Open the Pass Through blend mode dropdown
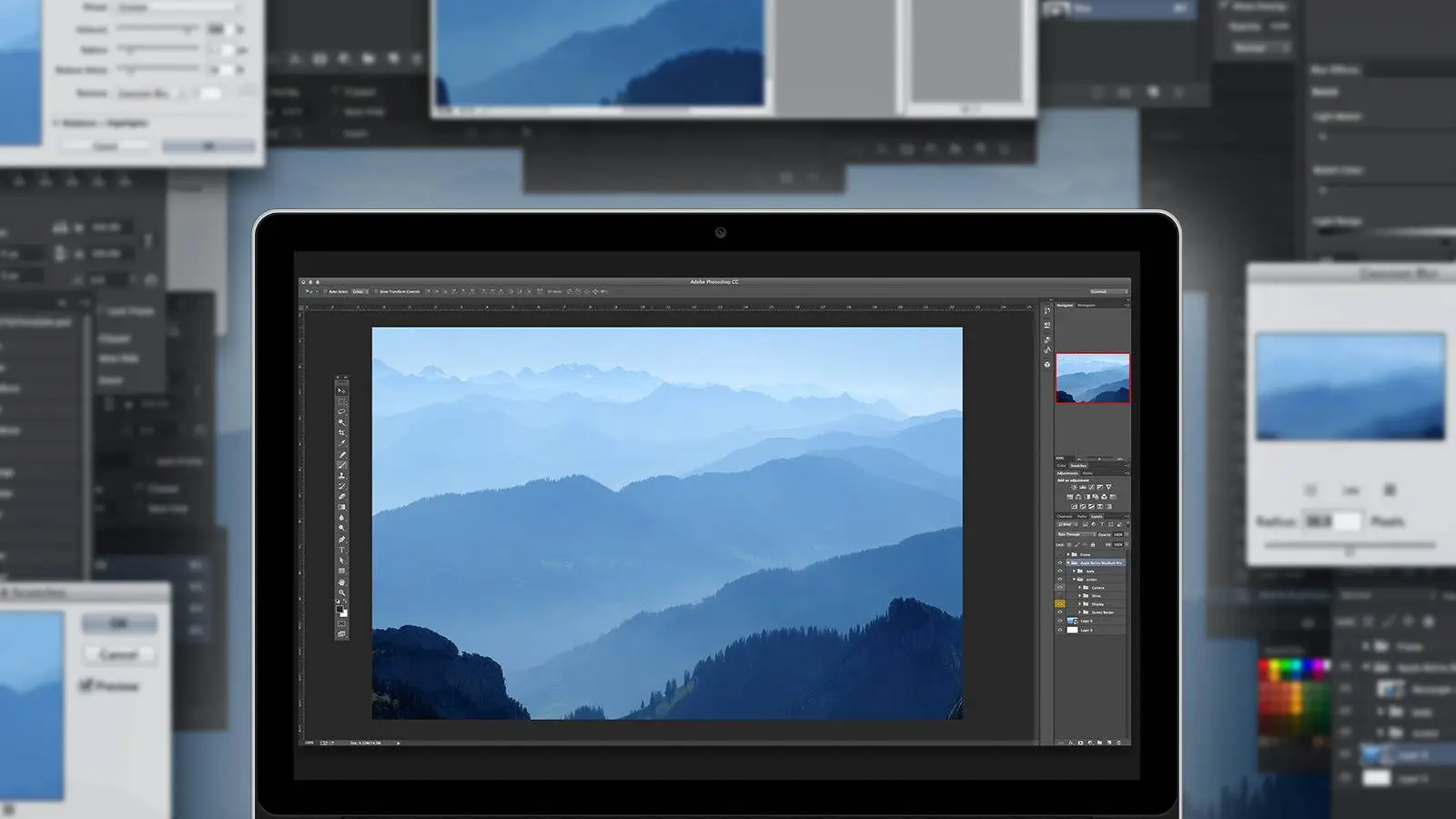 pyautogui.click(x=1077, y=534)
